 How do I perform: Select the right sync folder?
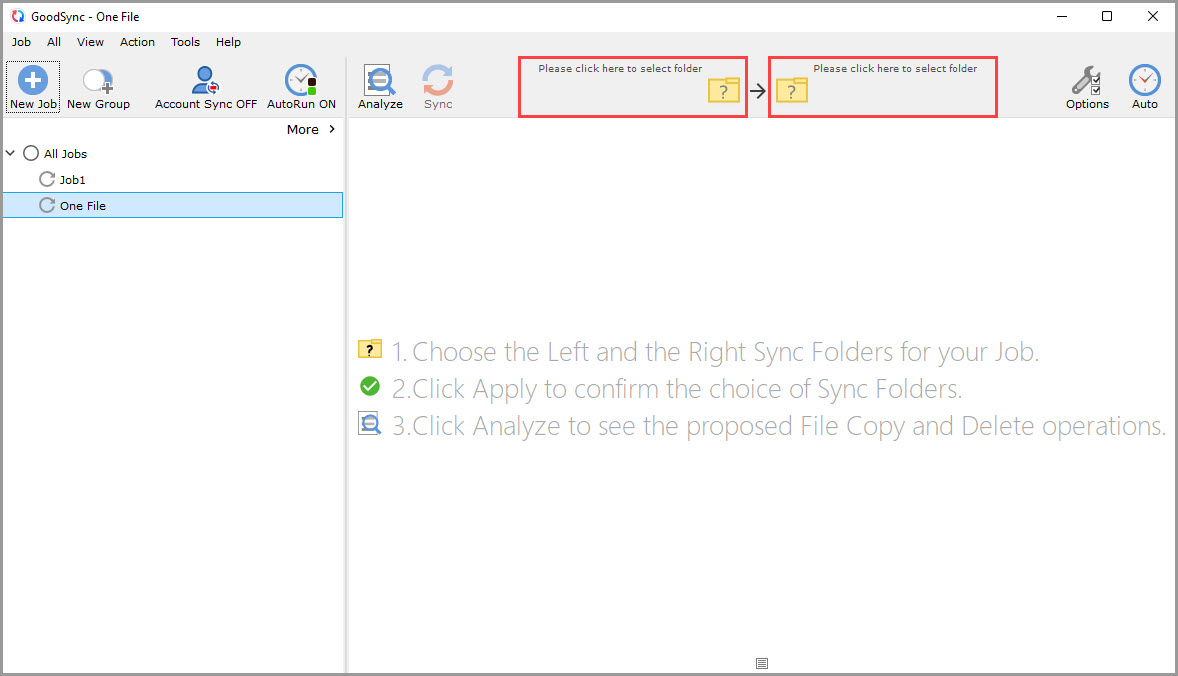point(883,87)
